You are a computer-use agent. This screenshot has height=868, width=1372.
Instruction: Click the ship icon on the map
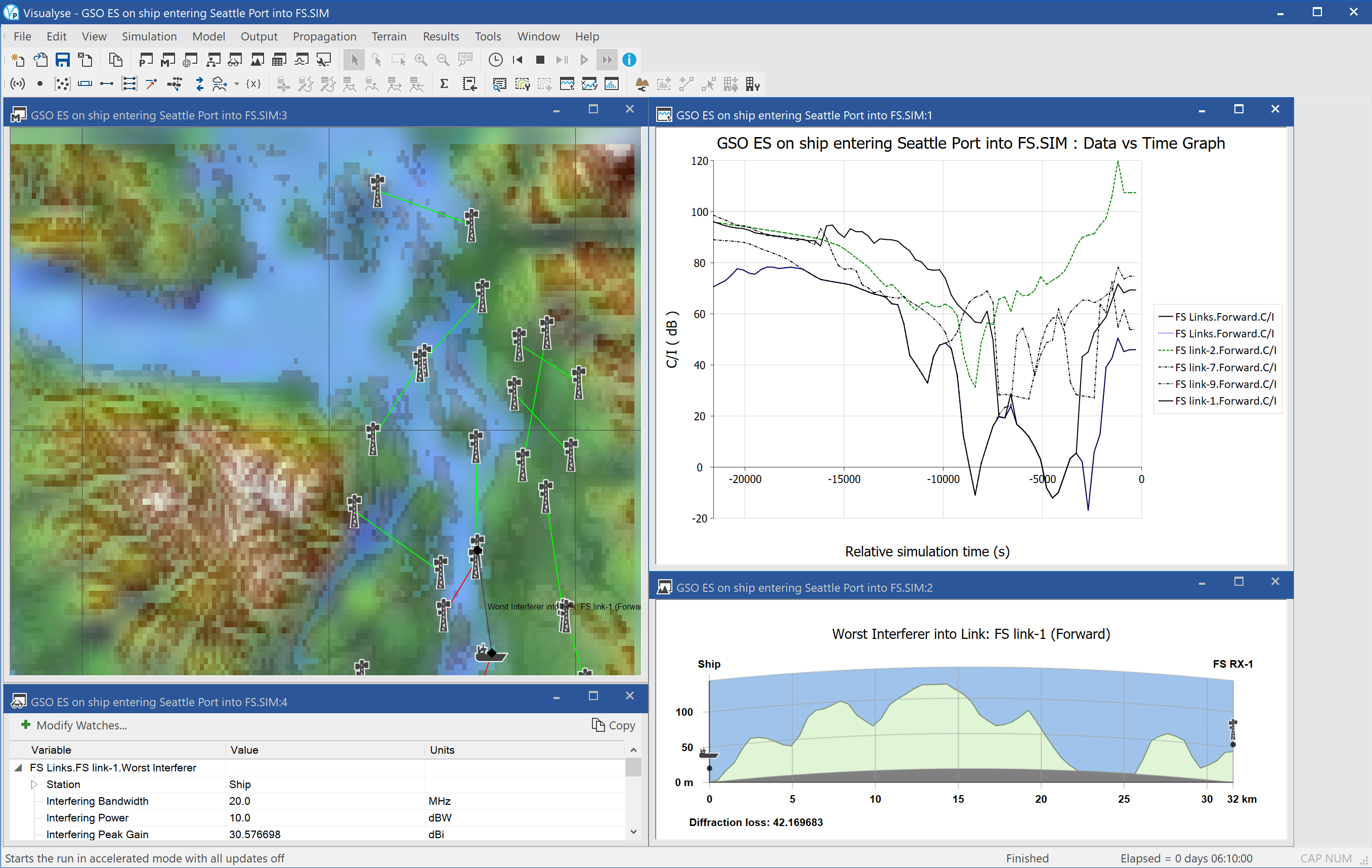tap(490, 654)
